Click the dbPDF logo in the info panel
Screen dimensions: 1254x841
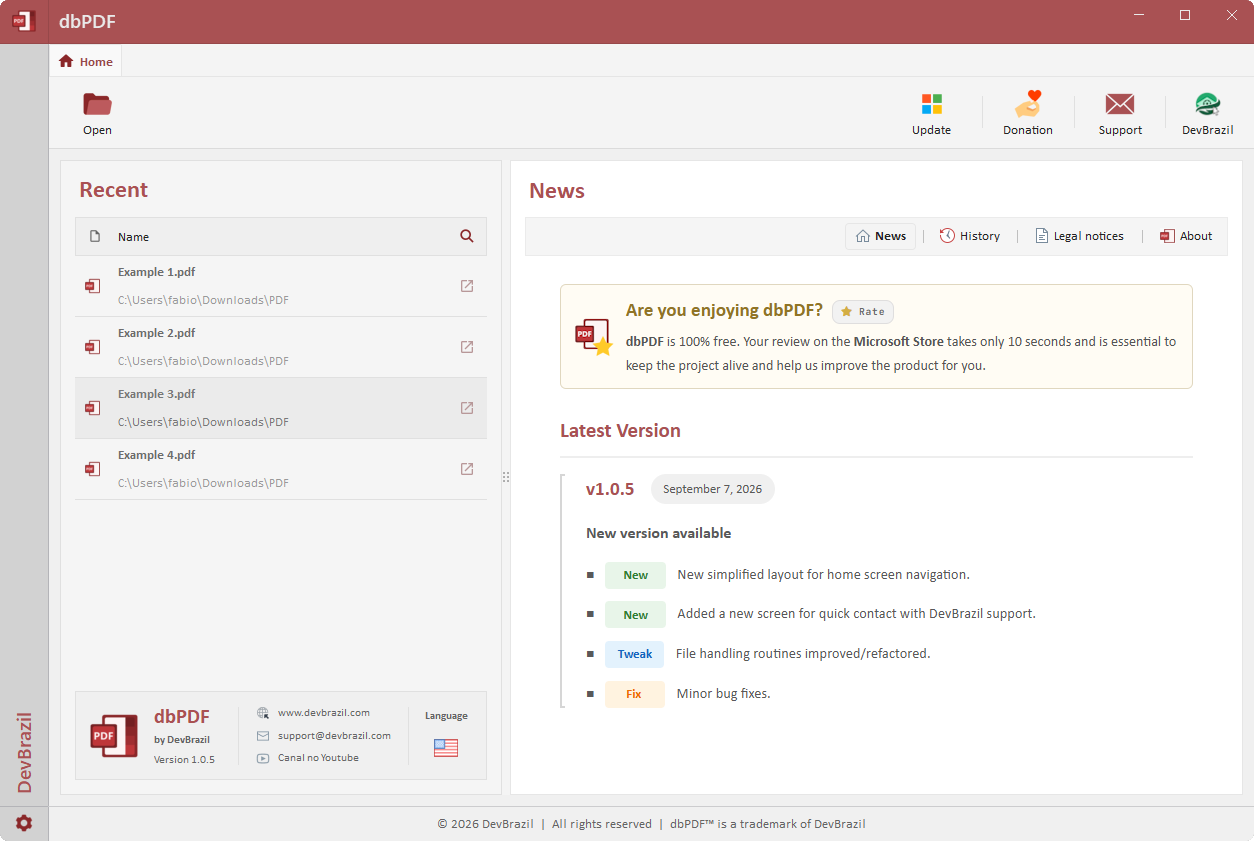(x=114, y=736)
